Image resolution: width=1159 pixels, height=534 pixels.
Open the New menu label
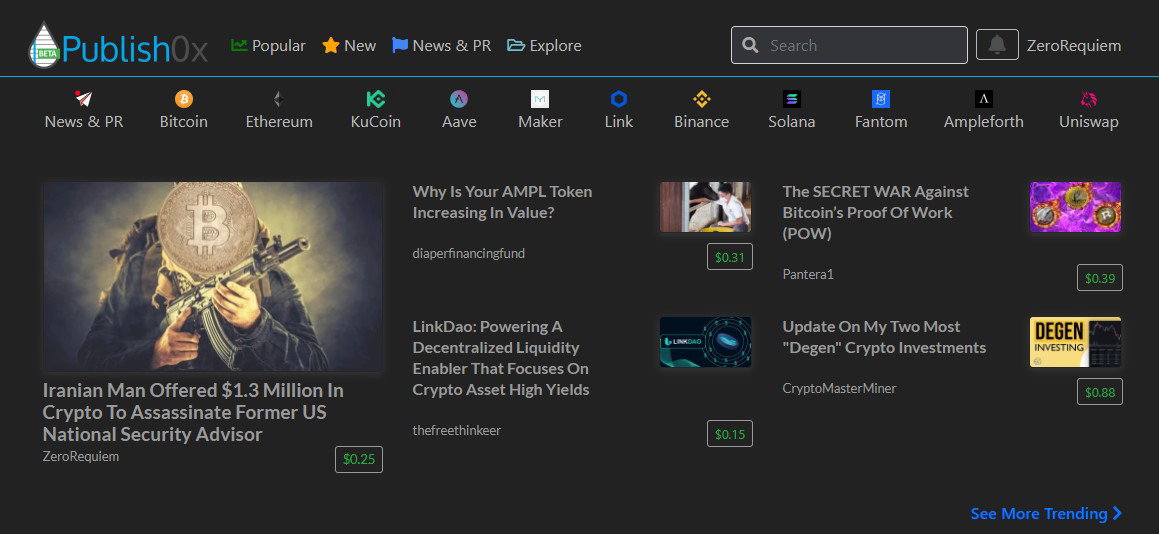coord(360,46)
